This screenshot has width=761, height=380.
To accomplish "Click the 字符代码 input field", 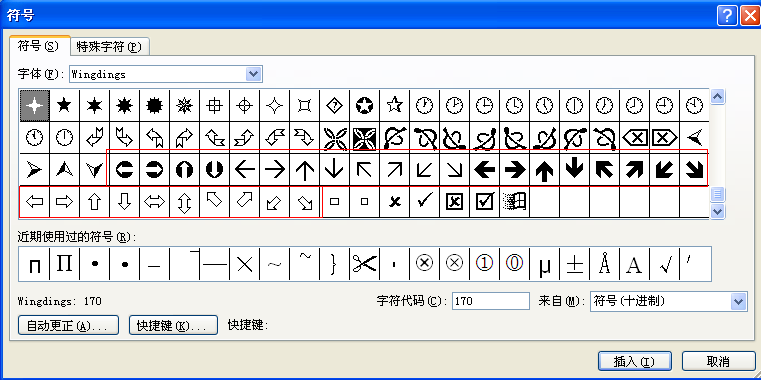I will point(491,301).
